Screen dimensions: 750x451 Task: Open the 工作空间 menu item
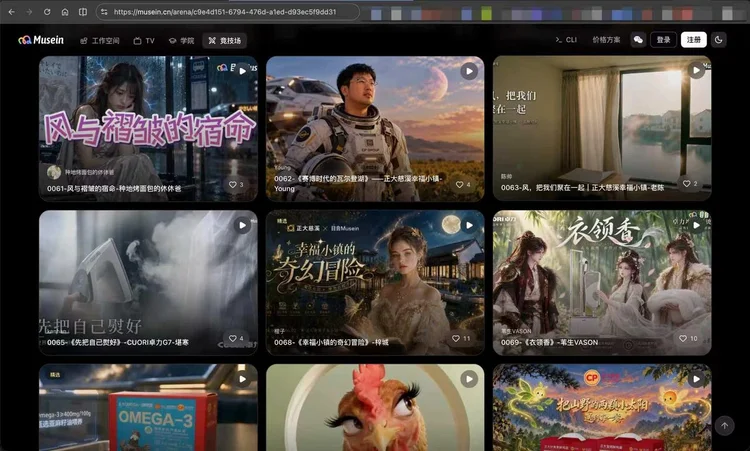[100, 41]
